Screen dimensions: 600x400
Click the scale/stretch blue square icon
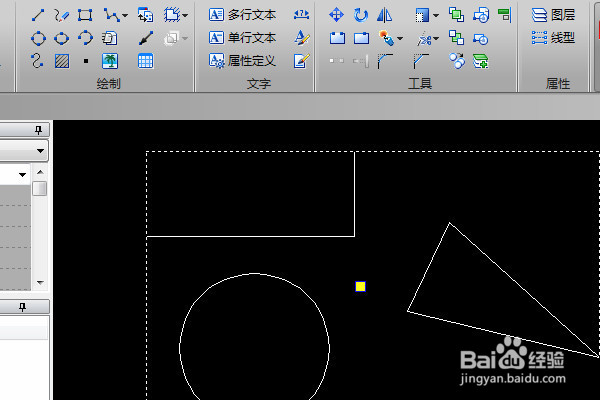pos(422,16)
